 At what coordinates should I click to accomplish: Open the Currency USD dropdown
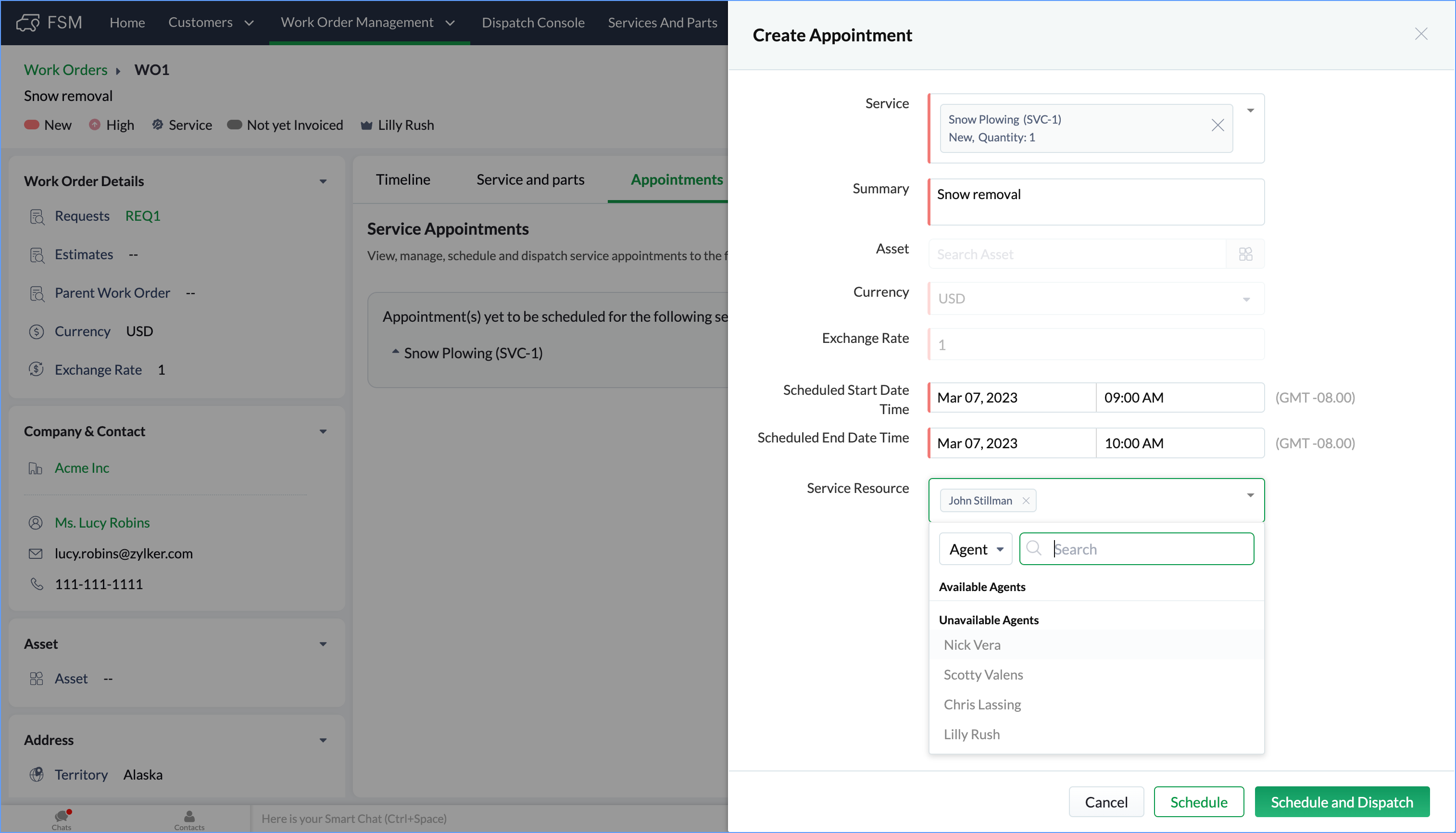tap(1096, 298)
